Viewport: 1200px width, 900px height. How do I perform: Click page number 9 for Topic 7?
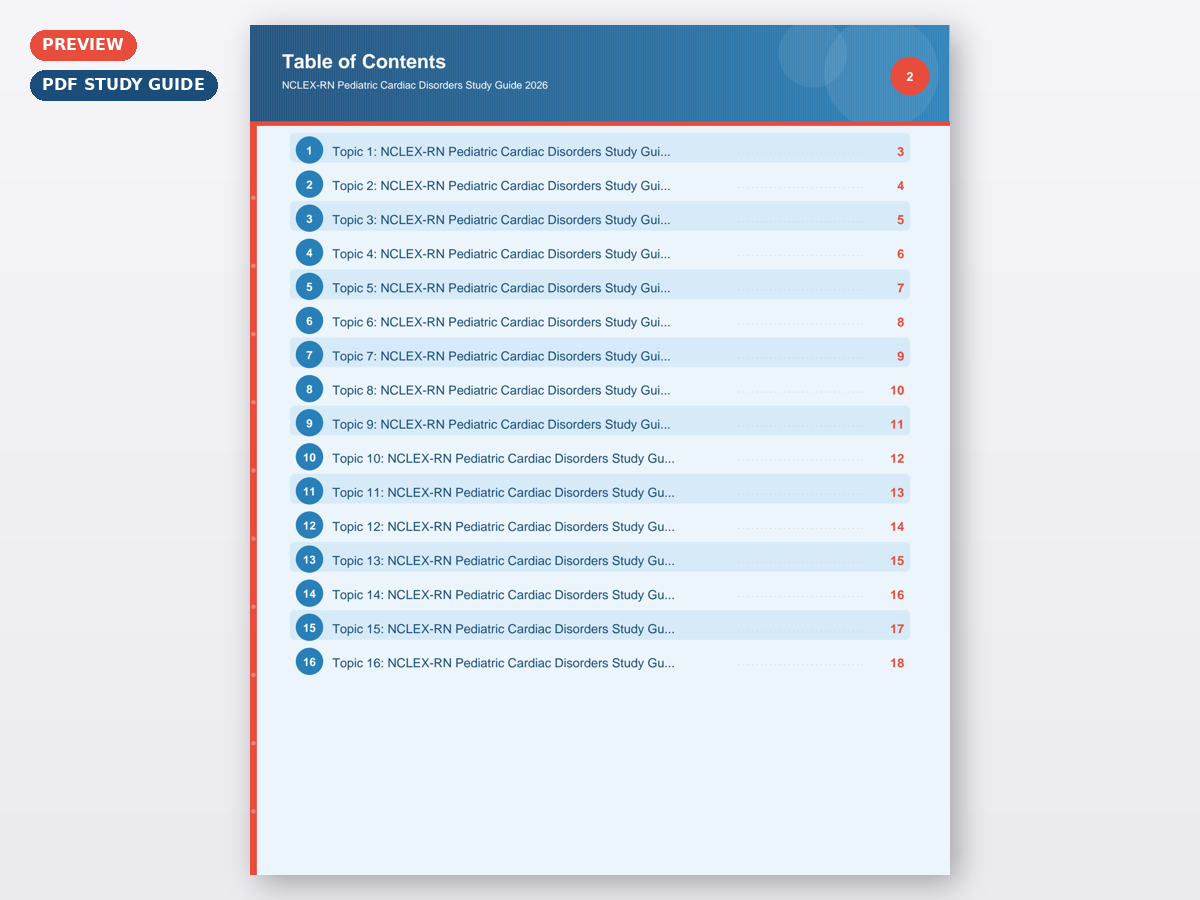tap(900, 356)
